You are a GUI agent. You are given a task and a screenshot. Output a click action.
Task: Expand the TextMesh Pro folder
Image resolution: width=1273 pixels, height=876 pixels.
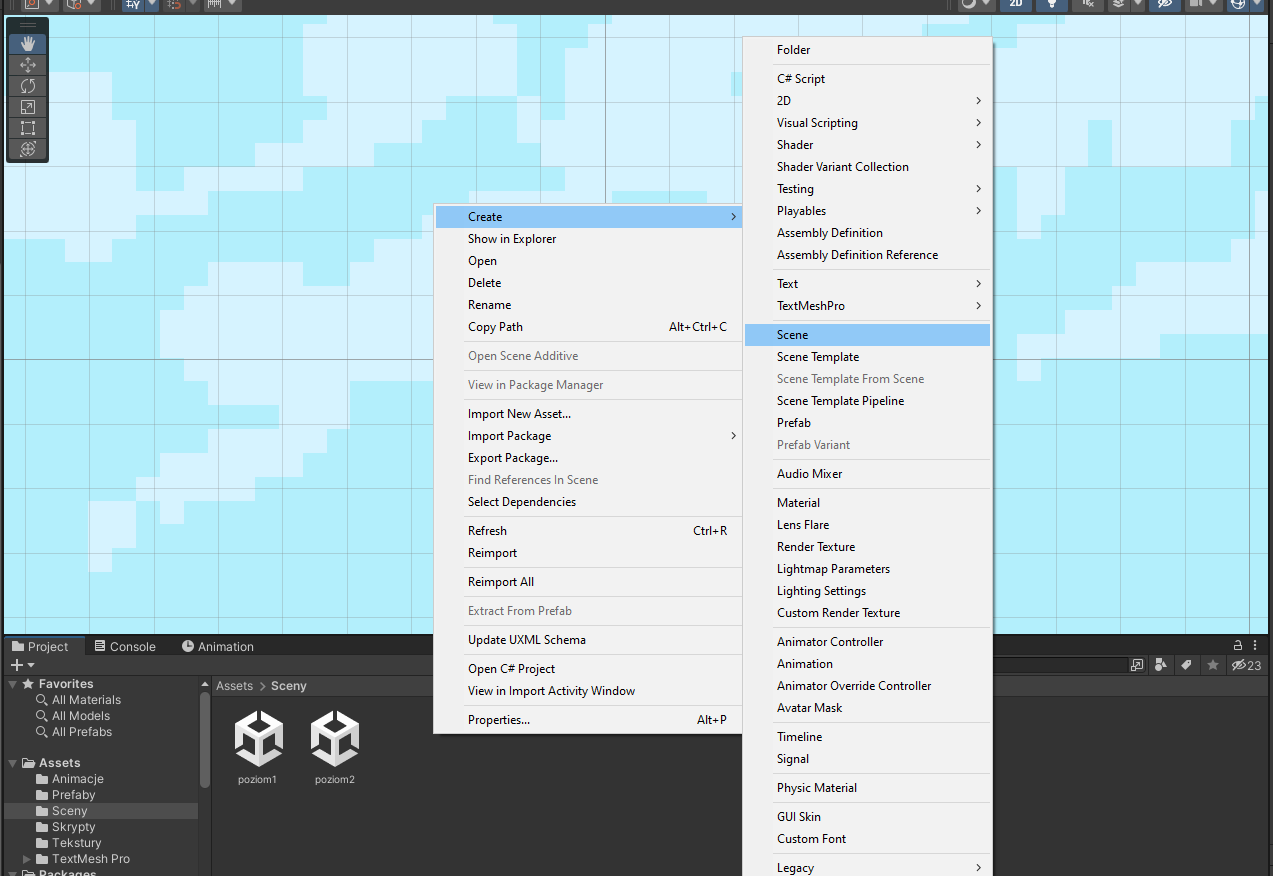tap(27, 859)
